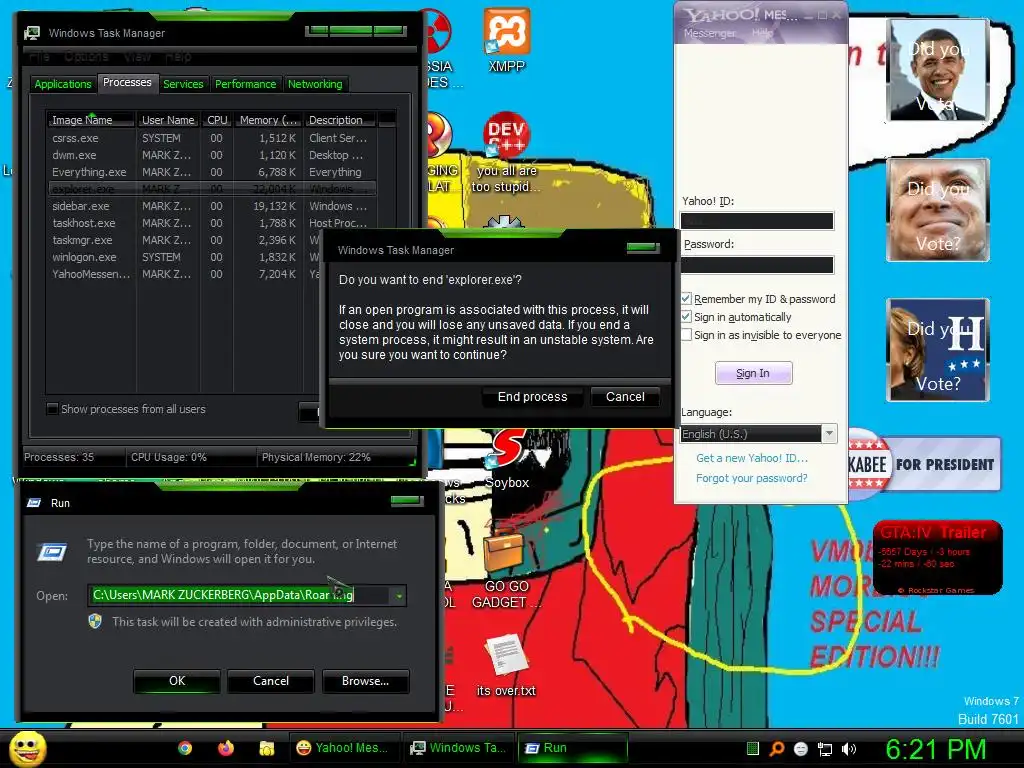This screenshot has height=768, width=1024.
Task: Select the Run taskbar button
Action: (573, 748)
